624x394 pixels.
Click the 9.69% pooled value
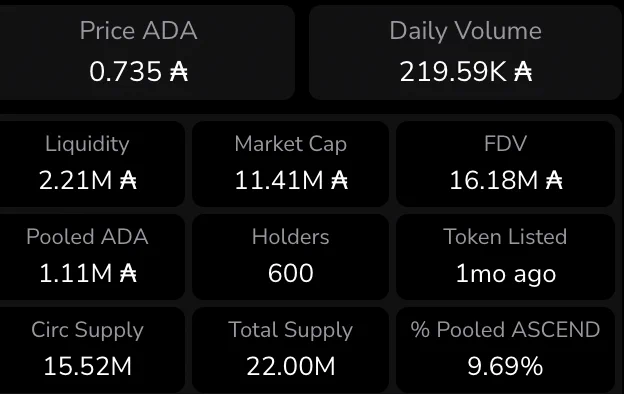click(505, 366)
